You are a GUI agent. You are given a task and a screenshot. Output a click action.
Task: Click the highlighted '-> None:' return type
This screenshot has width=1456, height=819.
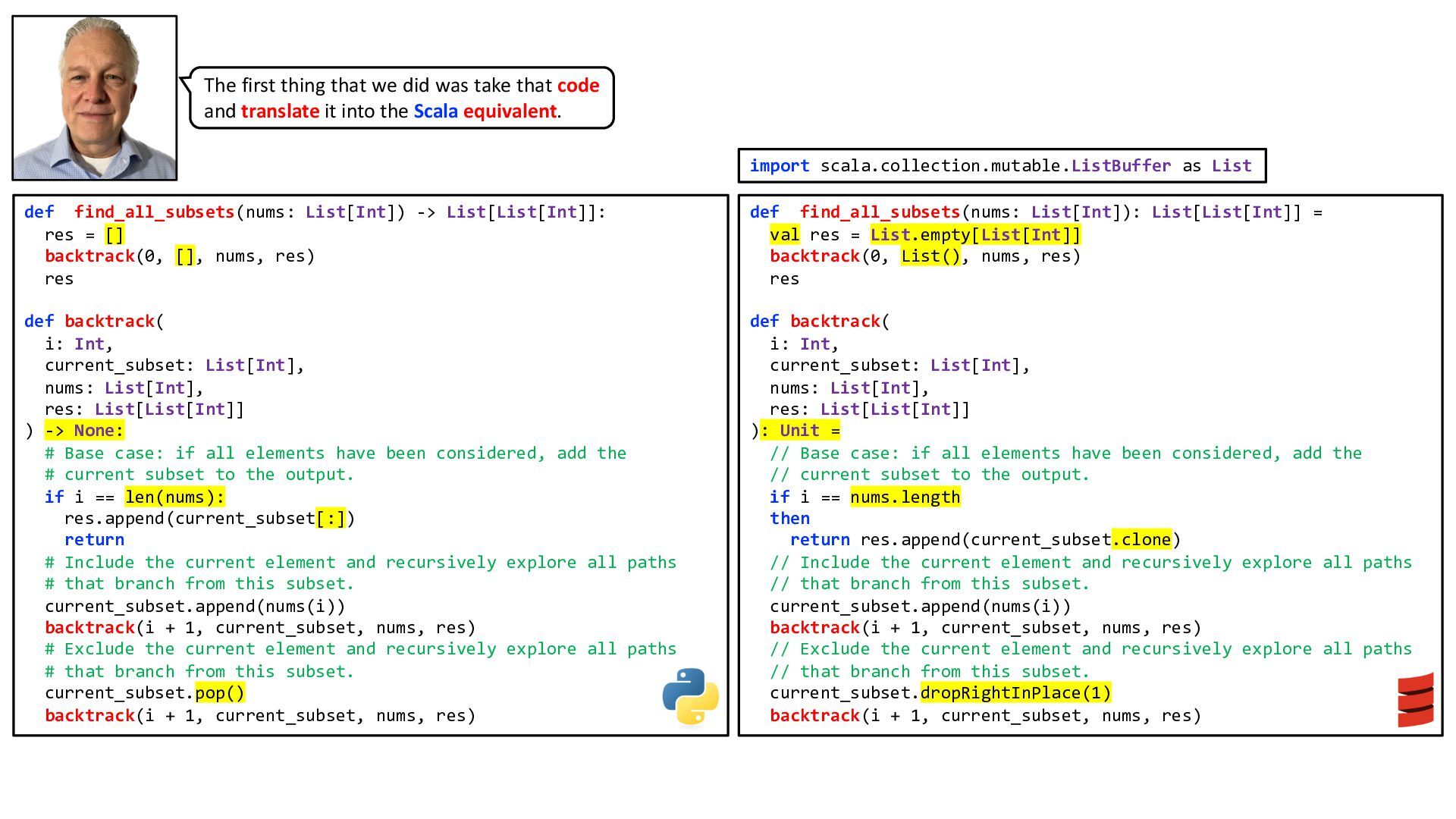point(83,431)
